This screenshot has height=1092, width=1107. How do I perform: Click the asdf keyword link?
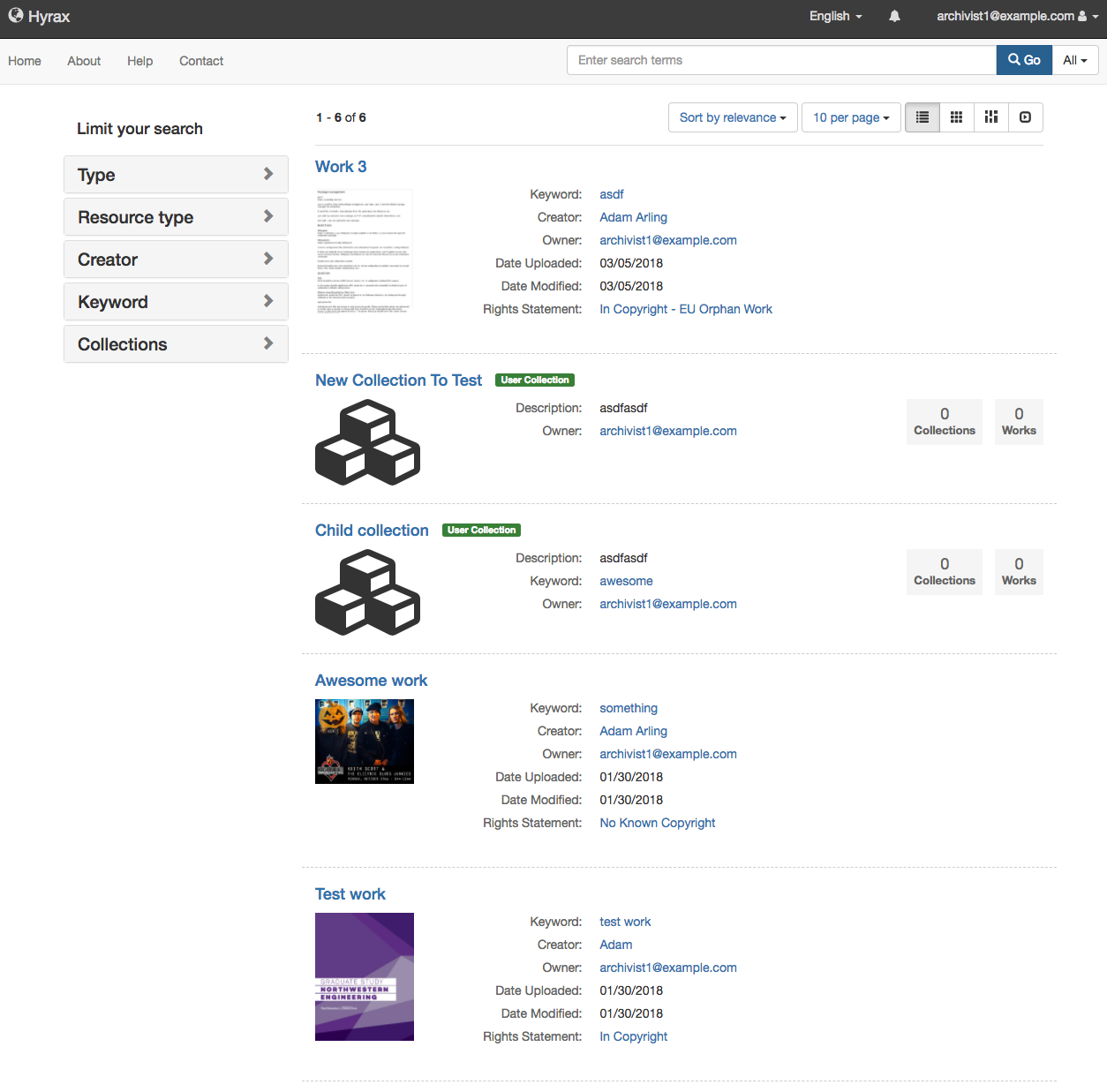tap(612, 194)
